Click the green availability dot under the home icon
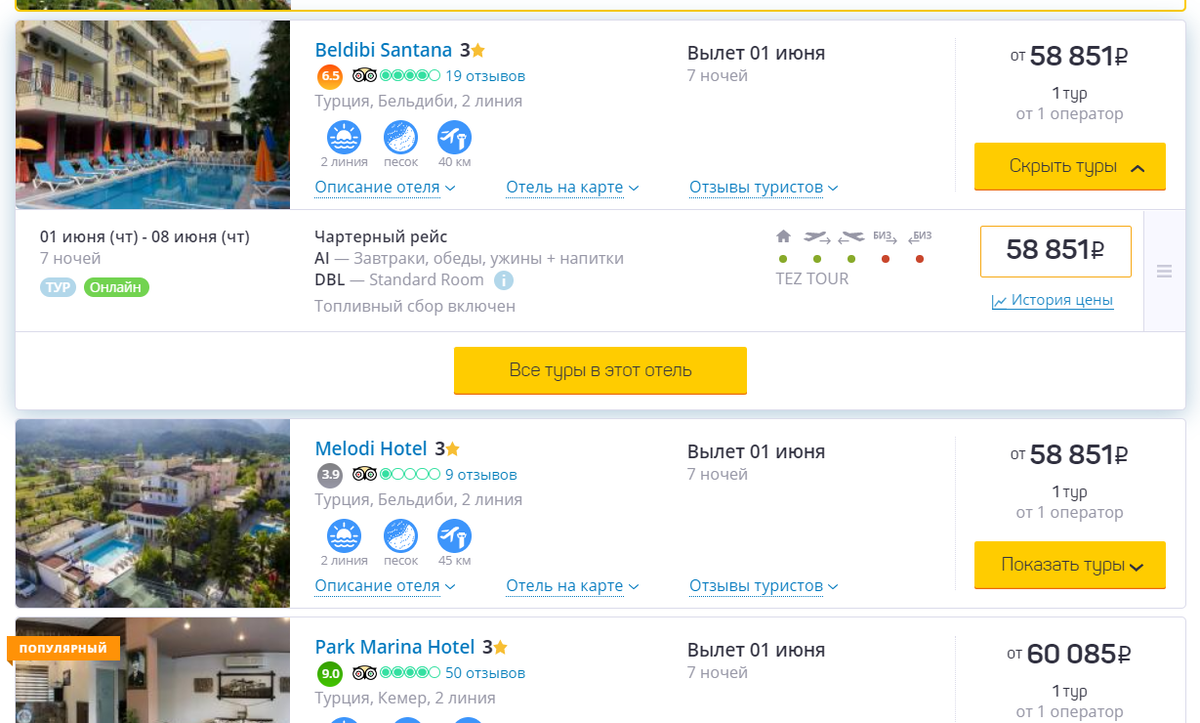Viewport: 1200px width, 723px height. [782, 257]
